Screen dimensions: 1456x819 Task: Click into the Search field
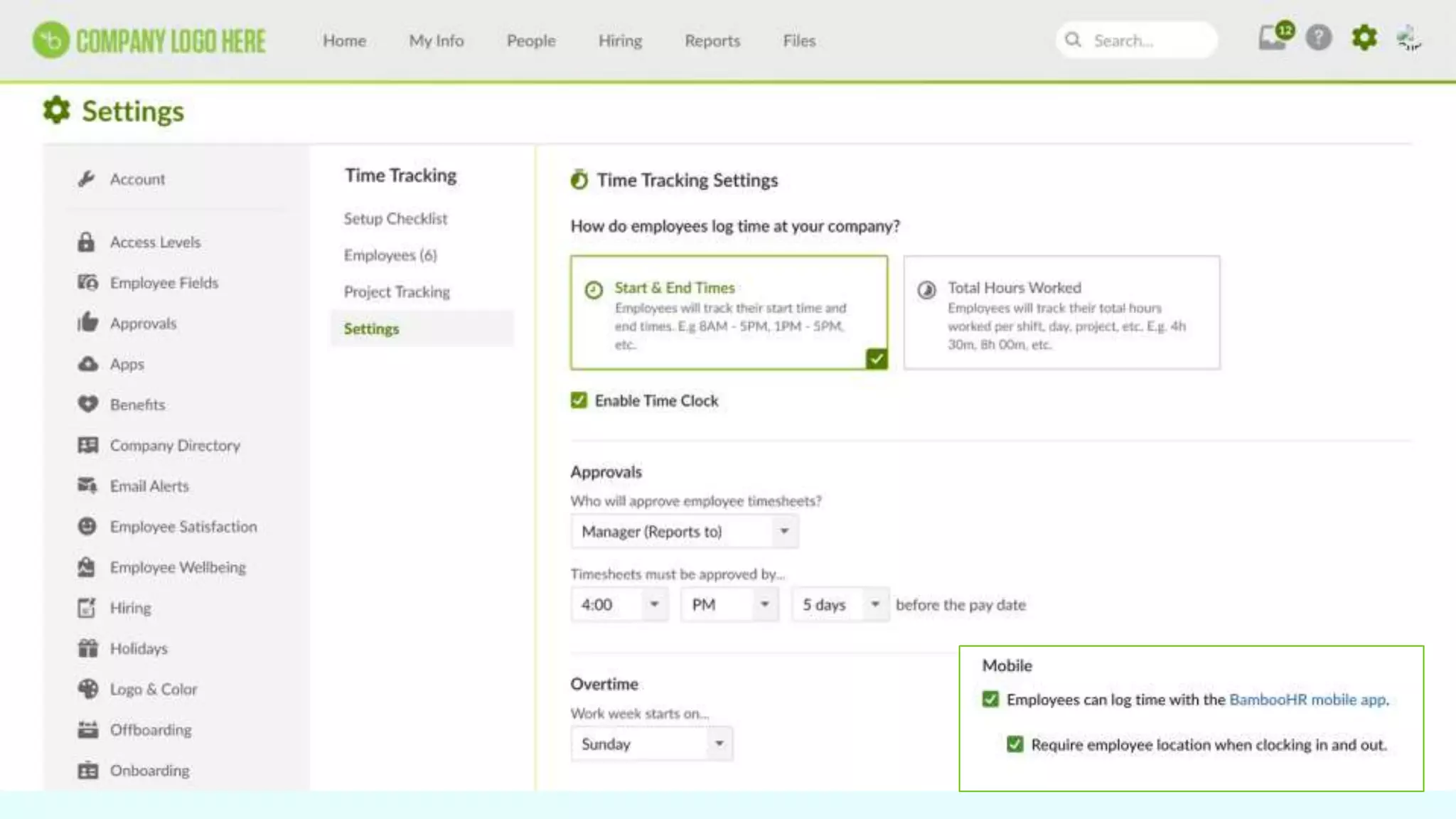click(x=1145, y=41)
